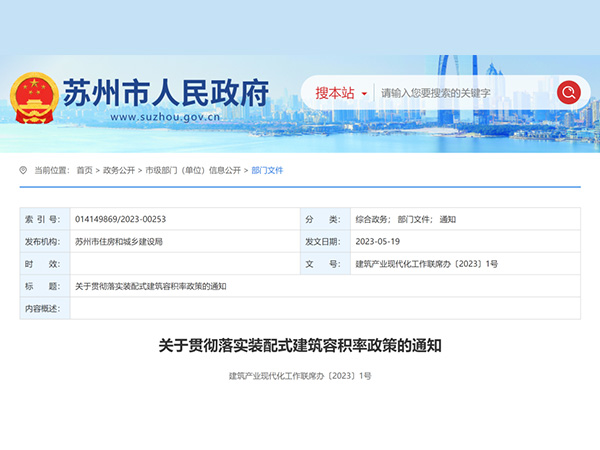The height and width of the screenshot is (450, 600).
Task: Click the 内容概述 label cell
Action: coord(45,308)
